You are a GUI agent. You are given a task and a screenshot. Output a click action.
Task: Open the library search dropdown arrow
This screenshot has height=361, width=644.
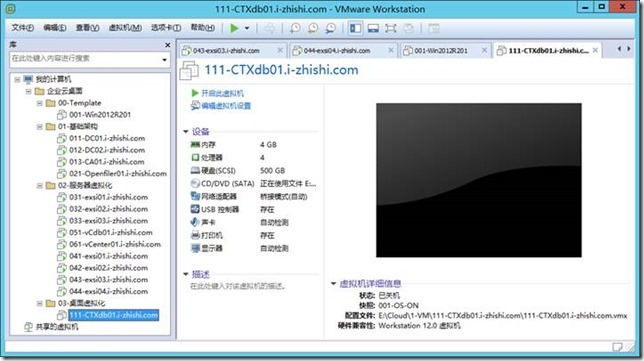click(x=164, y=60)
